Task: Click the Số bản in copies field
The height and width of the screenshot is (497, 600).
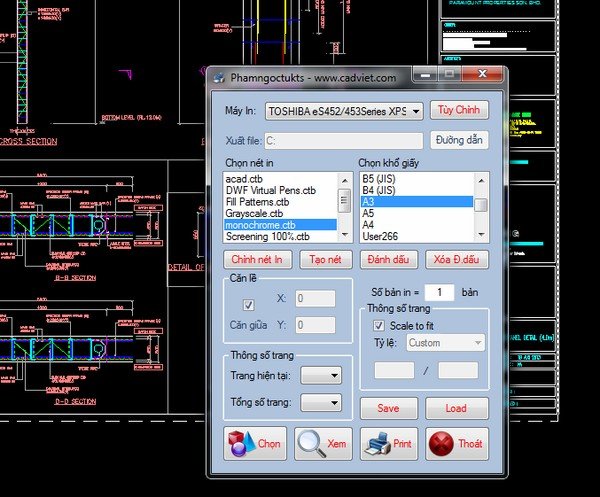Action: click(439, 292)
